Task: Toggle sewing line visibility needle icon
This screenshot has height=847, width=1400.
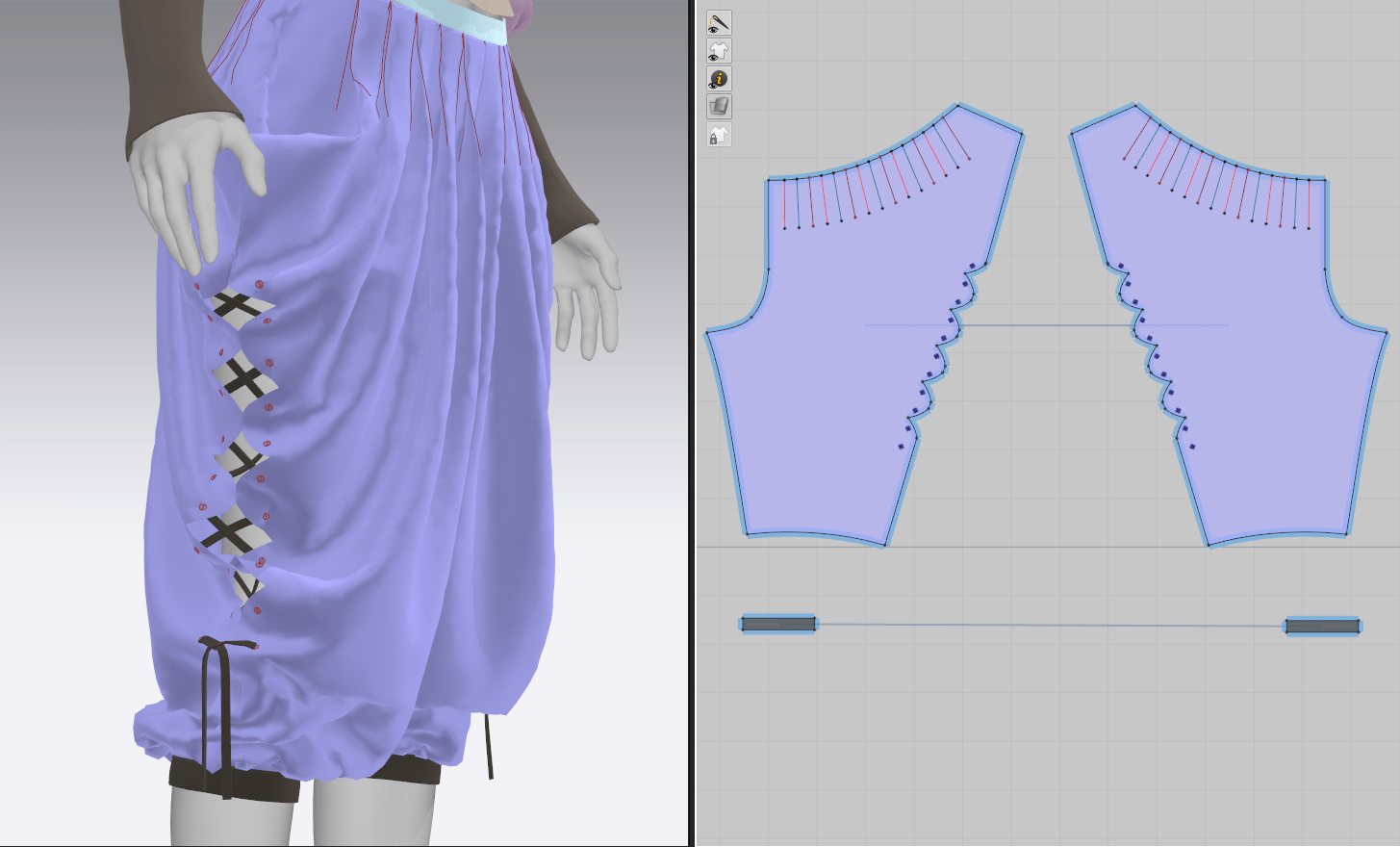Action: [719, 22]
